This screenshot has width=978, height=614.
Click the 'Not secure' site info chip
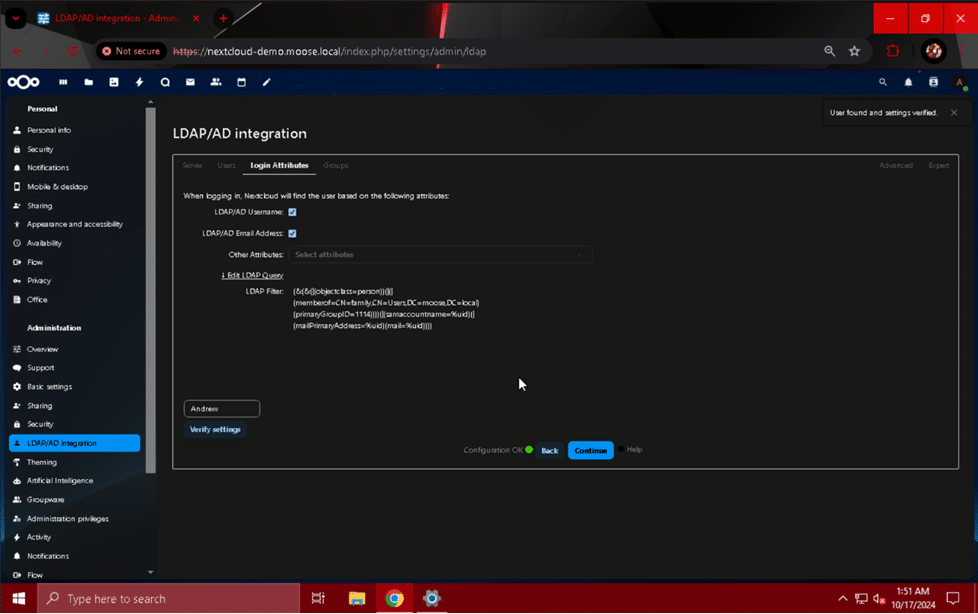(131, 51)
